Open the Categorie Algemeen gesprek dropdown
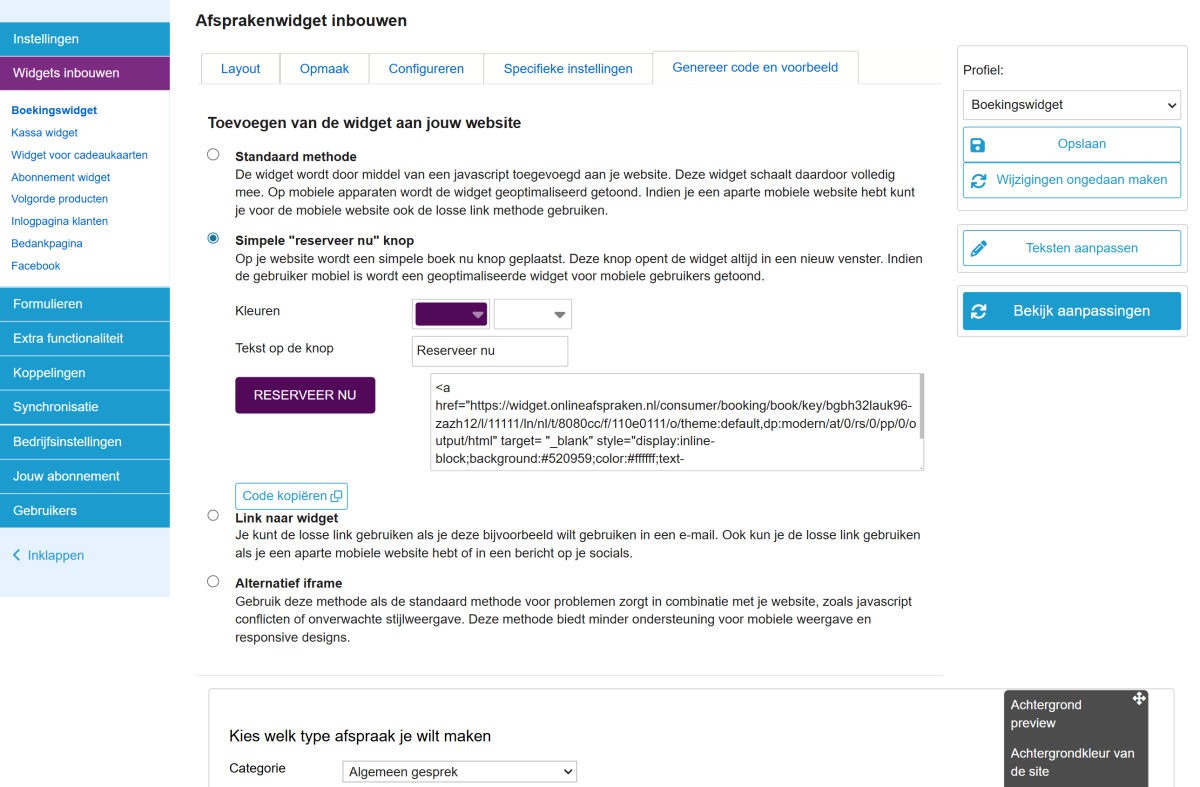The image size is (1200, 787). coord(460,772)
